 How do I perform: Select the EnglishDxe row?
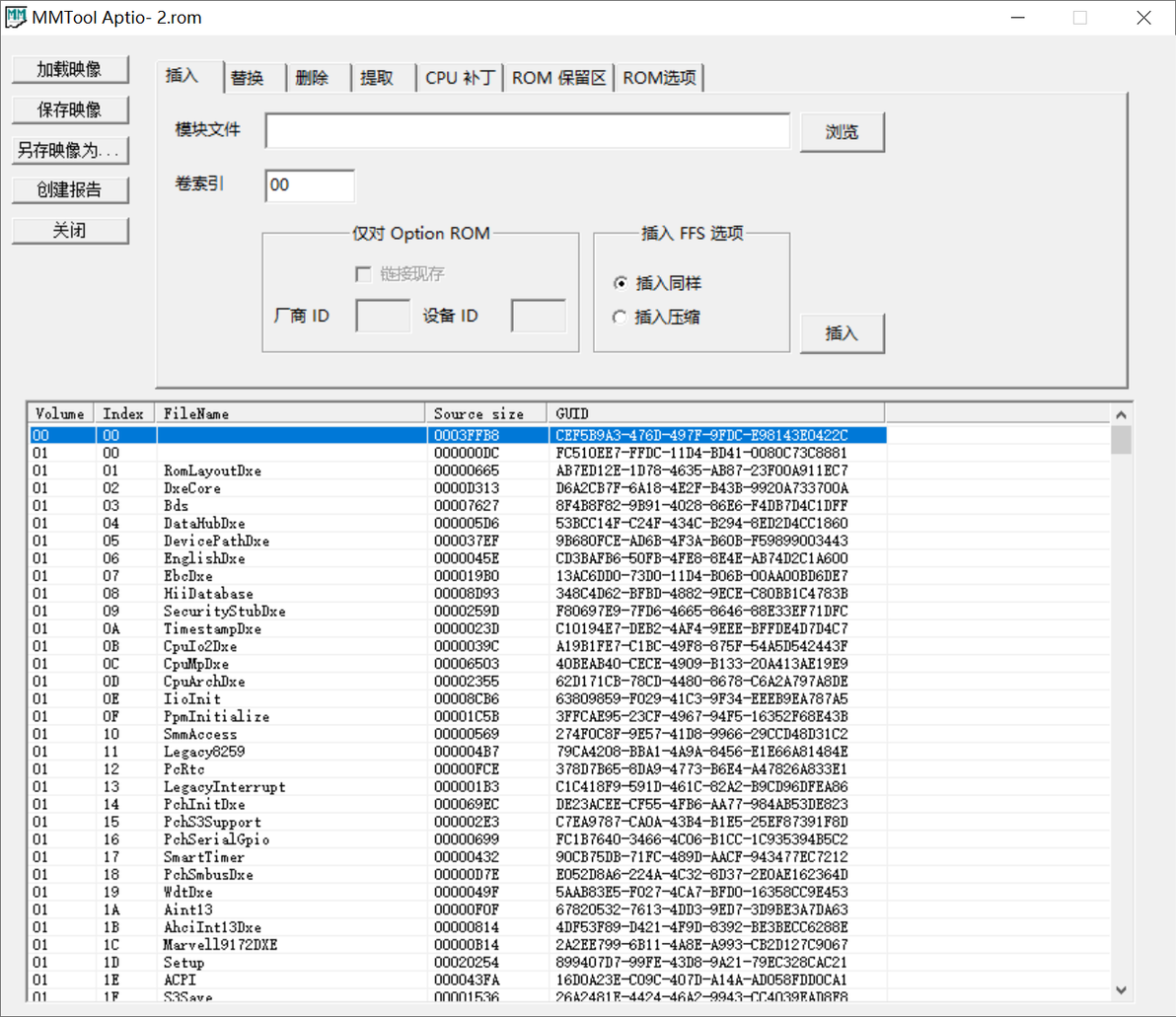[458, 558]
